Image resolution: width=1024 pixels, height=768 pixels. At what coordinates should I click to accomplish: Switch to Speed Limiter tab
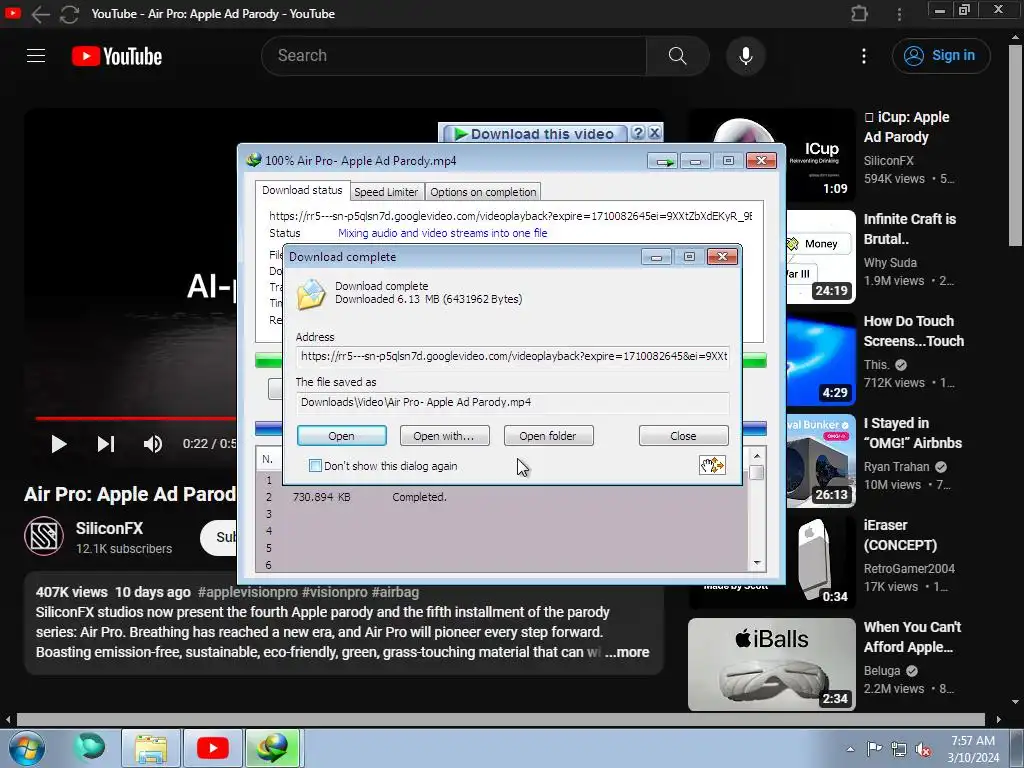[386, 192]
